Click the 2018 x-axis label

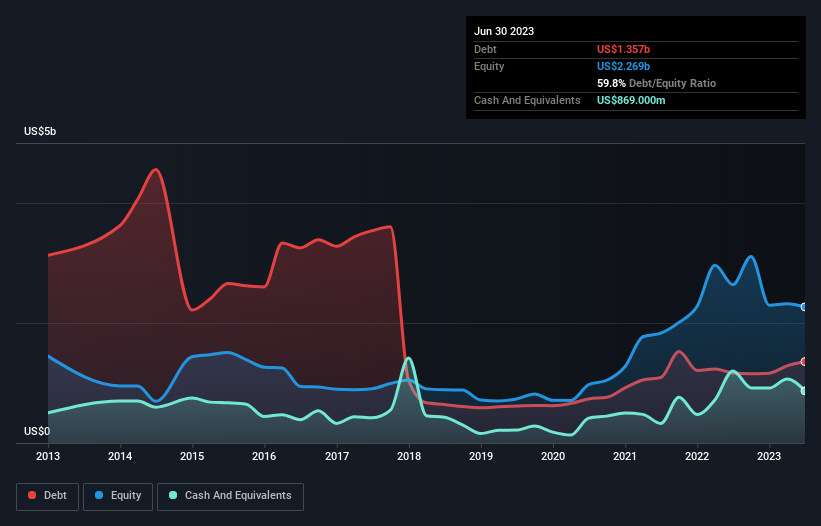pyautogui.click(x=409, y=456)
